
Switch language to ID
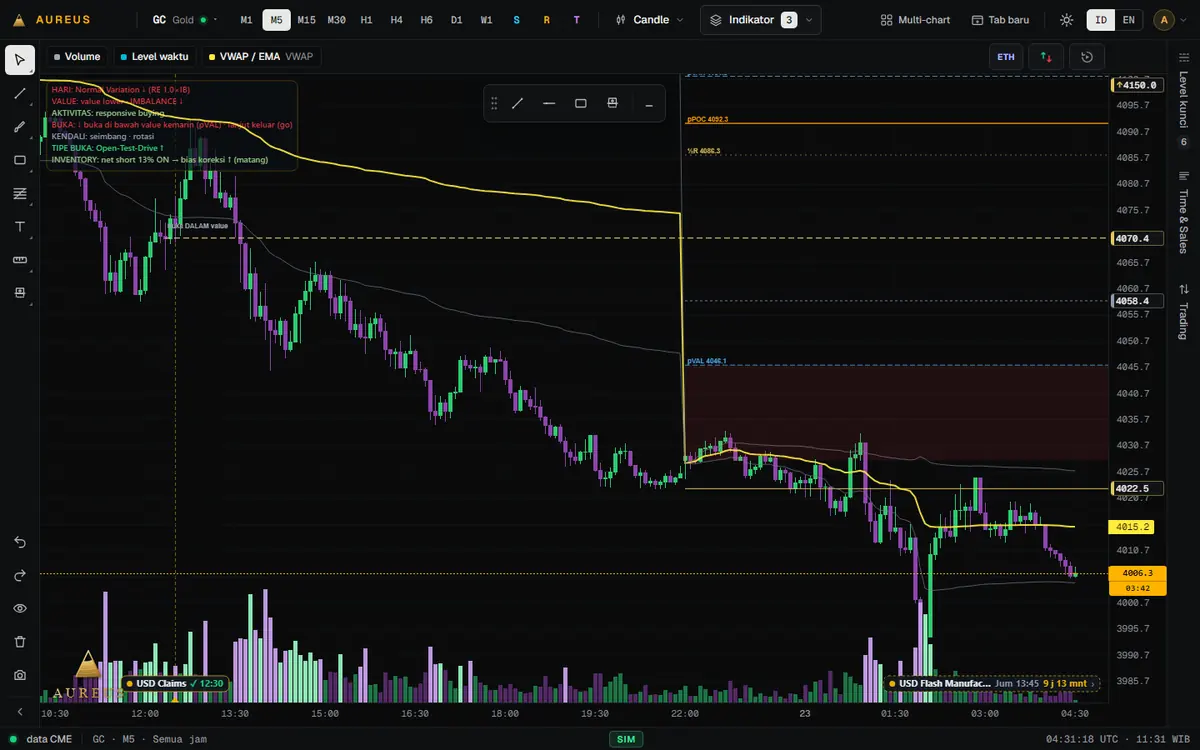1101,20
